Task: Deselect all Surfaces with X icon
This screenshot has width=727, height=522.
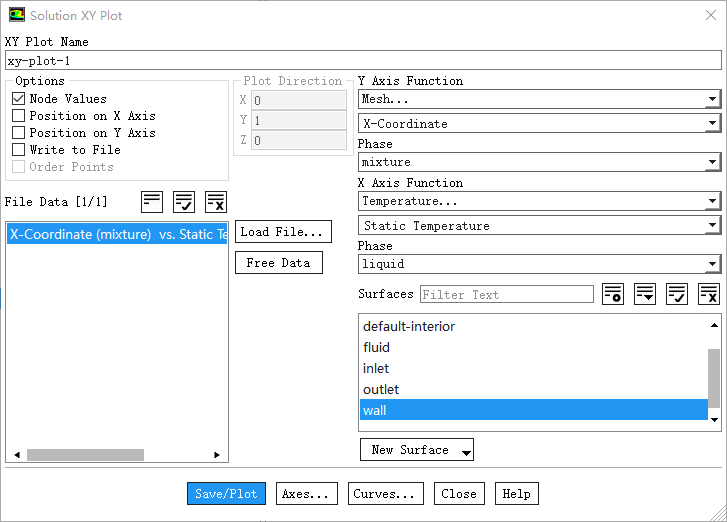Action: (709, 294)
